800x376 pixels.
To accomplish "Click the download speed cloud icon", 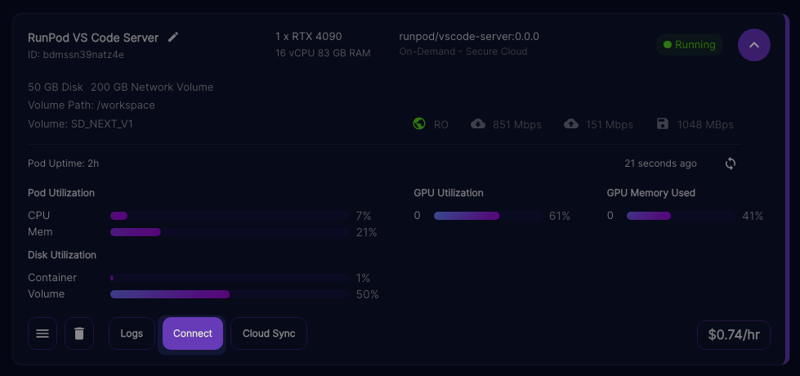I will tap(478, 124).
